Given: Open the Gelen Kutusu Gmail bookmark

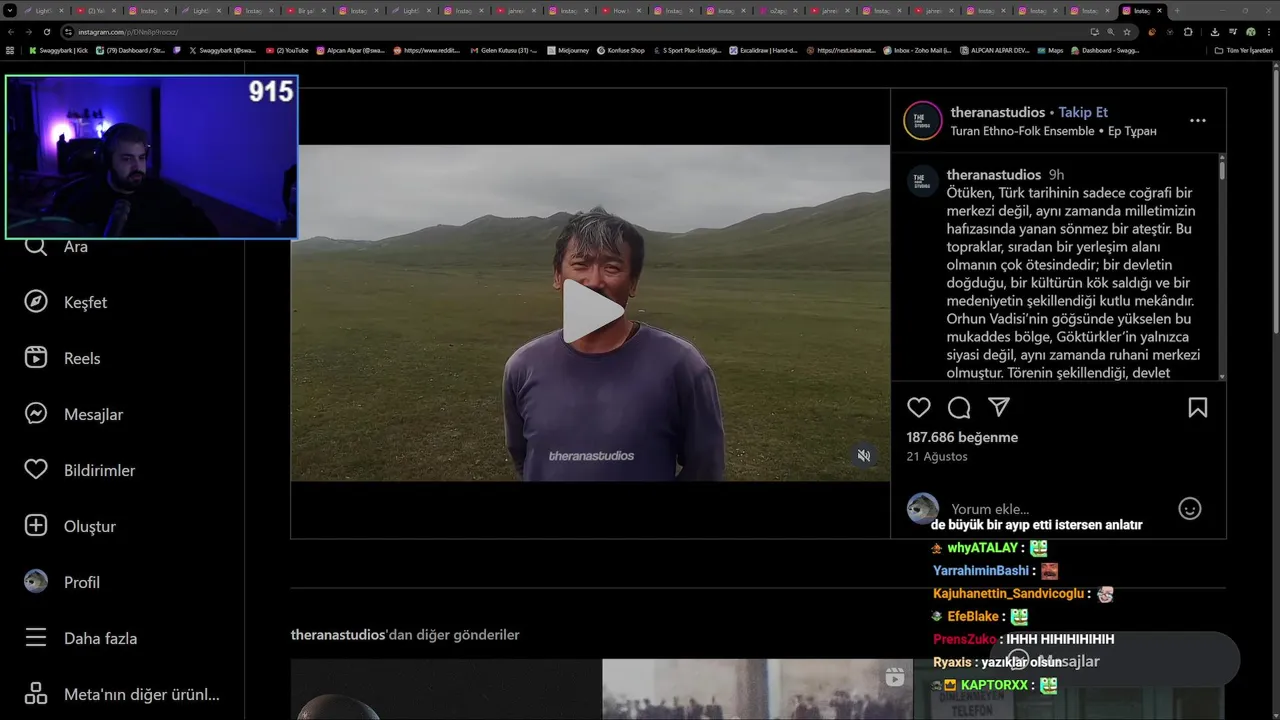Looking at the screenshot, I should 503,50.
